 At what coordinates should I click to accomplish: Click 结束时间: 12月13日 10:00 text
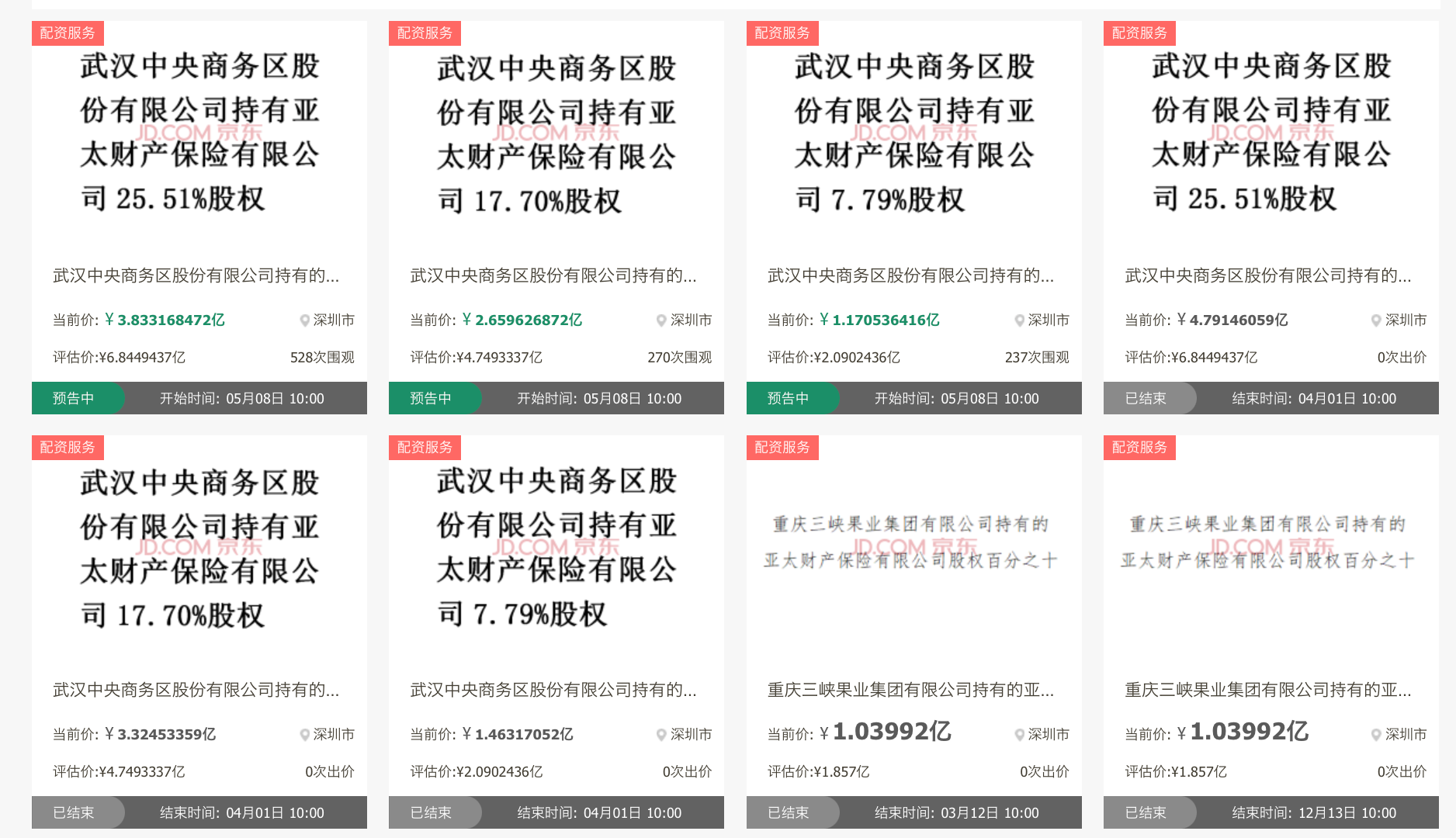pos(1314,813)
